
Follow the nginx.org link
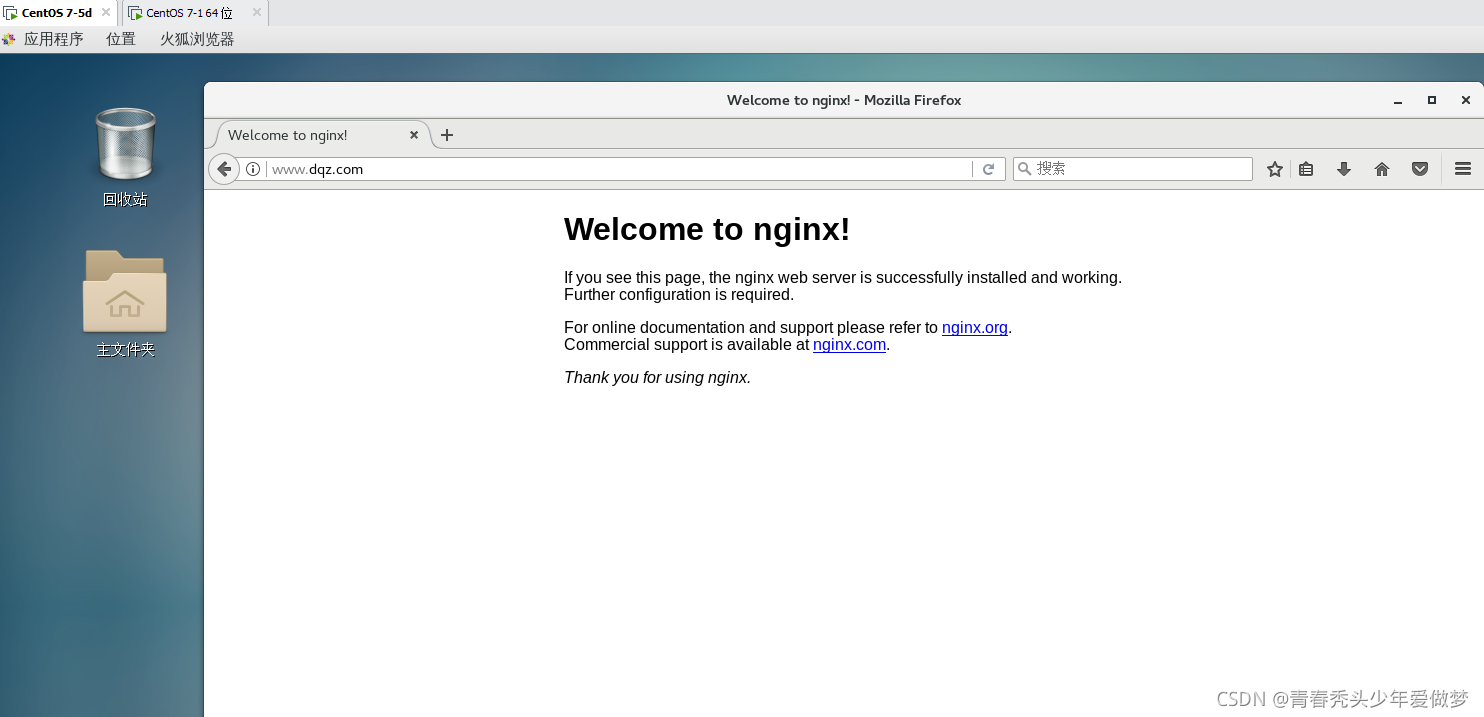click(975, 327)
